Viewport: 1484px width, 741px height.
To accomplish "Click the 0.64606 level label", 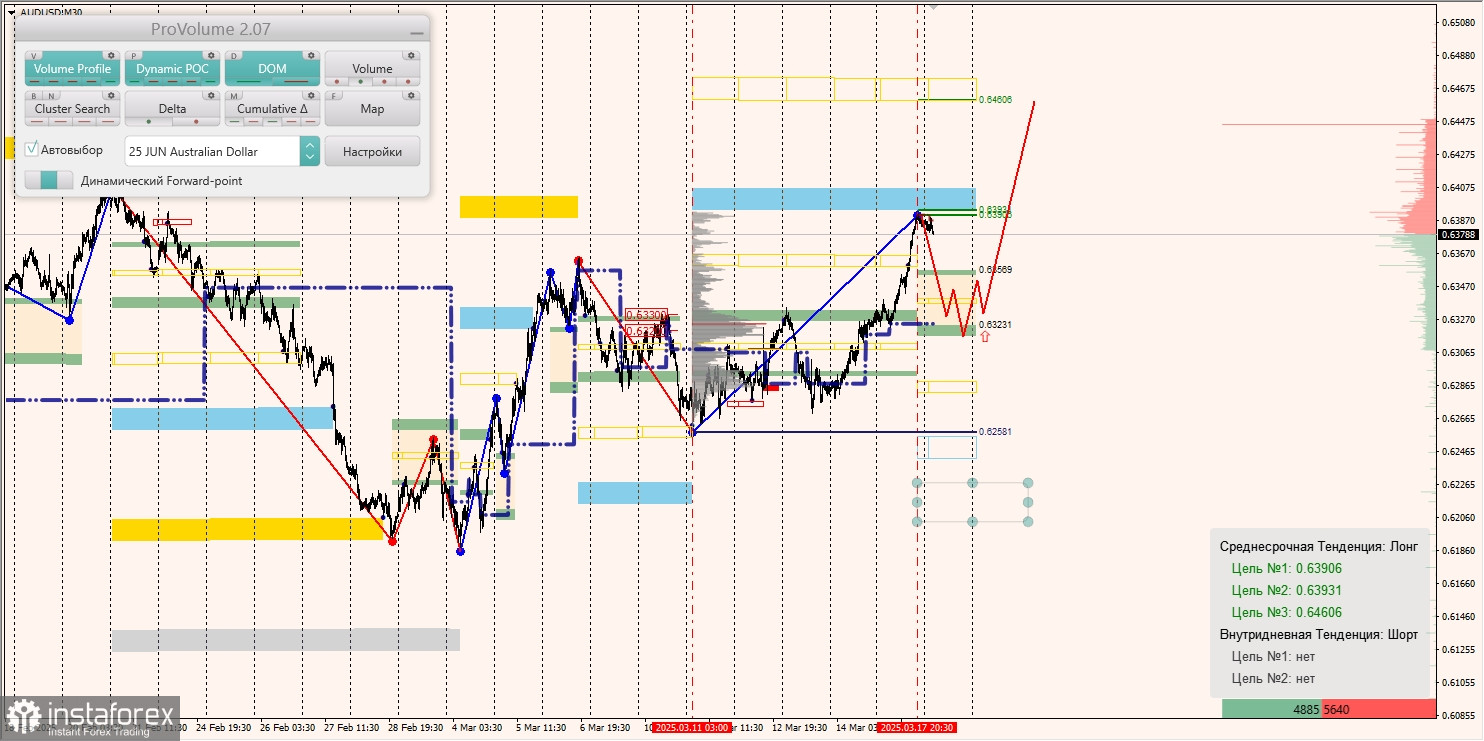I will (x=995, y=100).
